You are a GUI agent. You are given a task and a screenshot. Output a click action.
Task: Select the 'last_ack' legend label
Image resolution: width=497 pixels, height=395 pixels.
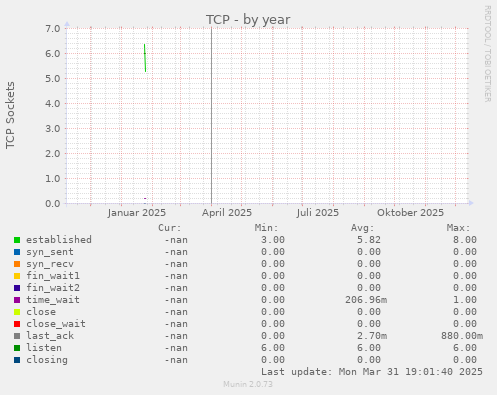[x=50, y=336]
